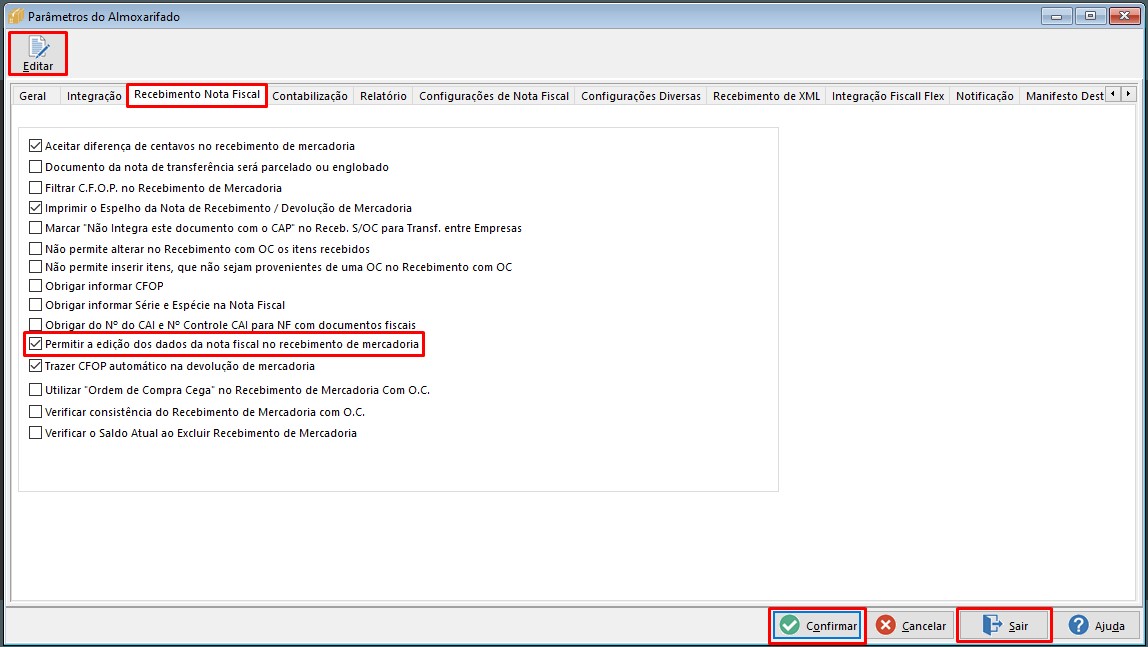Toggle Imprimir o Espelho da Nota checkbox
Screen dimensions: 1148x647
coord(35,208)
